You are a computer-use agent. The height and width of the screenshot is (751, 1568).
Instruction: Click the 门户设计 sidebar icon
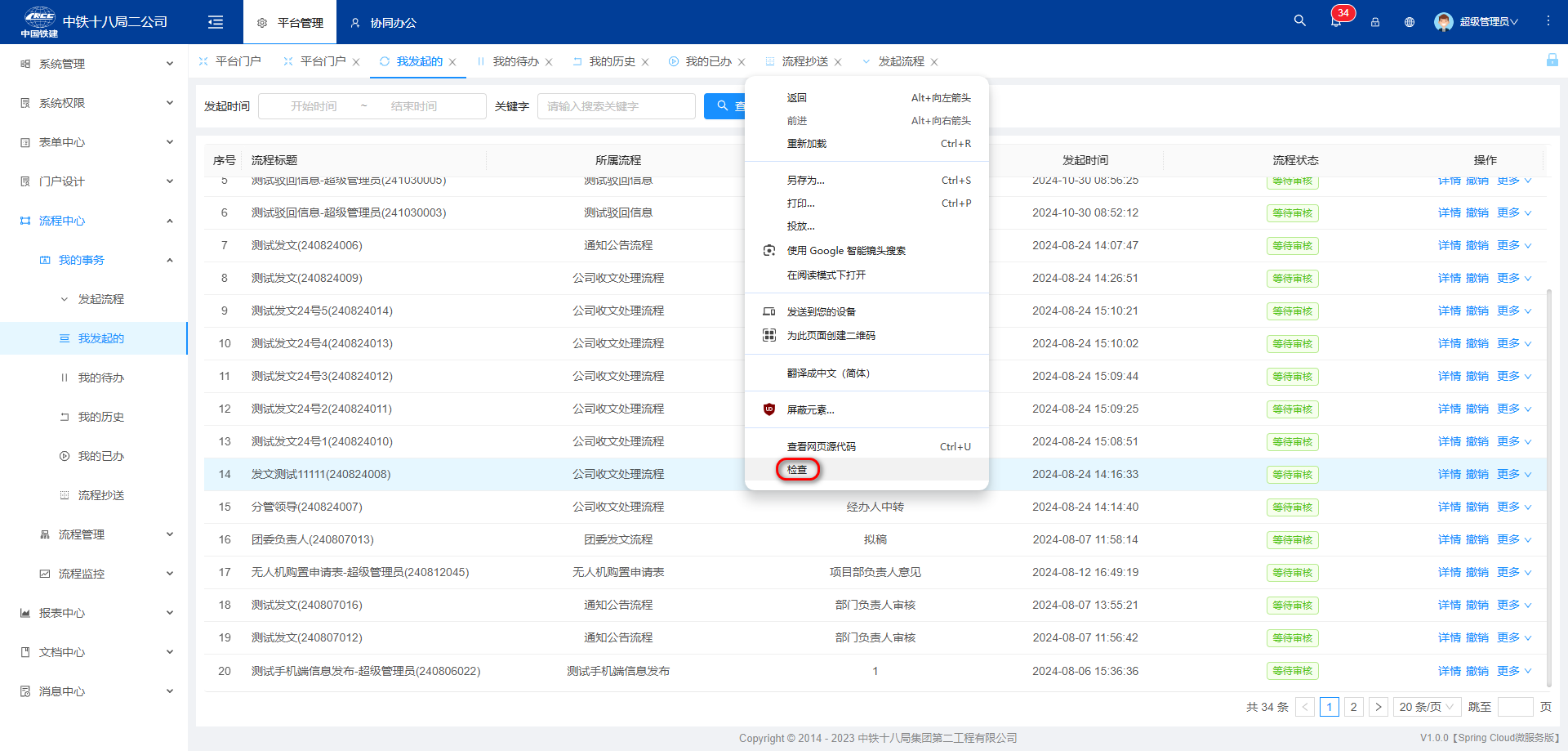click(x=25, y=181)
